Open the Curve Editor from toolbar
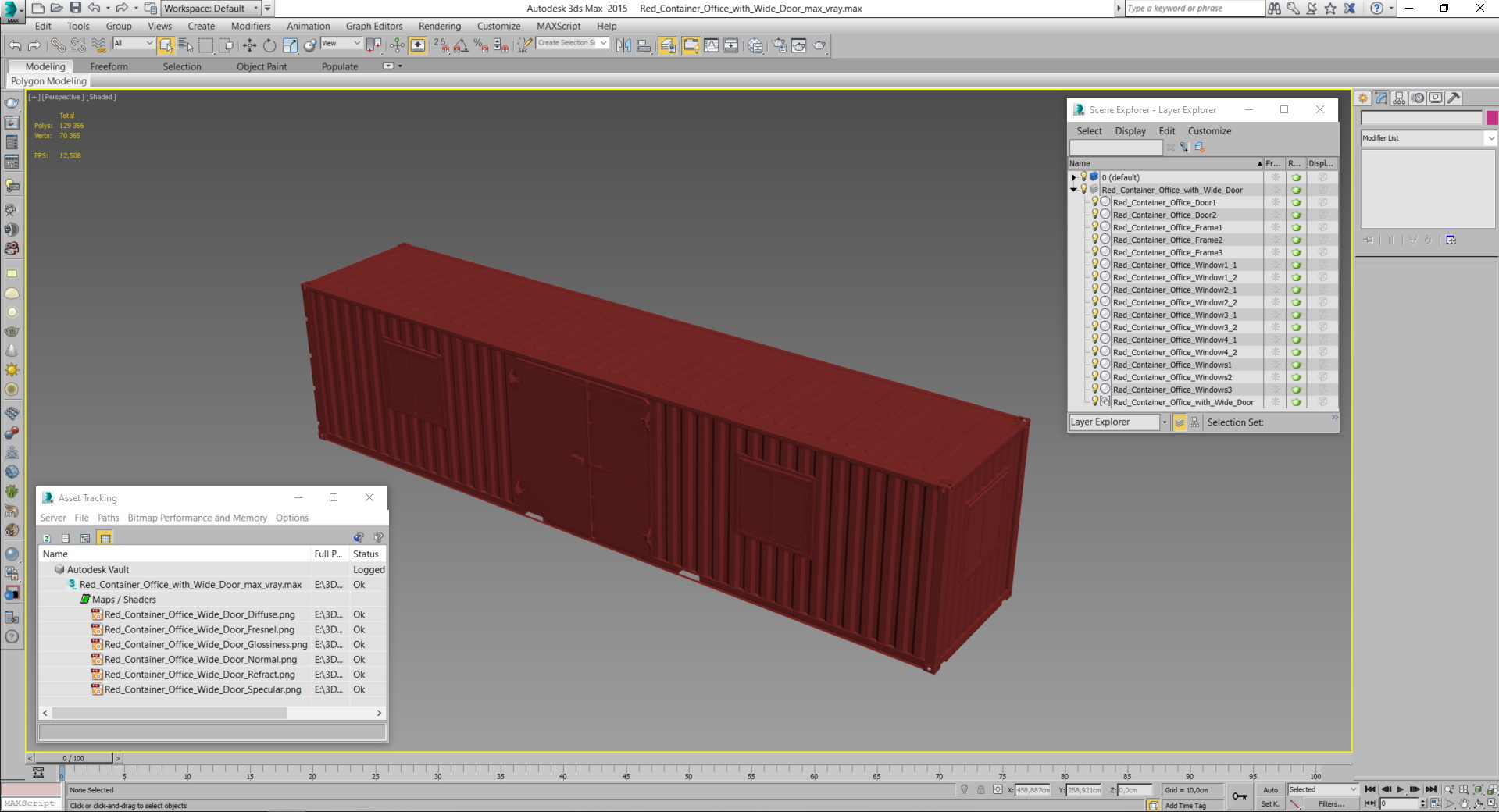1499x812 pixels. coord(711,45)
